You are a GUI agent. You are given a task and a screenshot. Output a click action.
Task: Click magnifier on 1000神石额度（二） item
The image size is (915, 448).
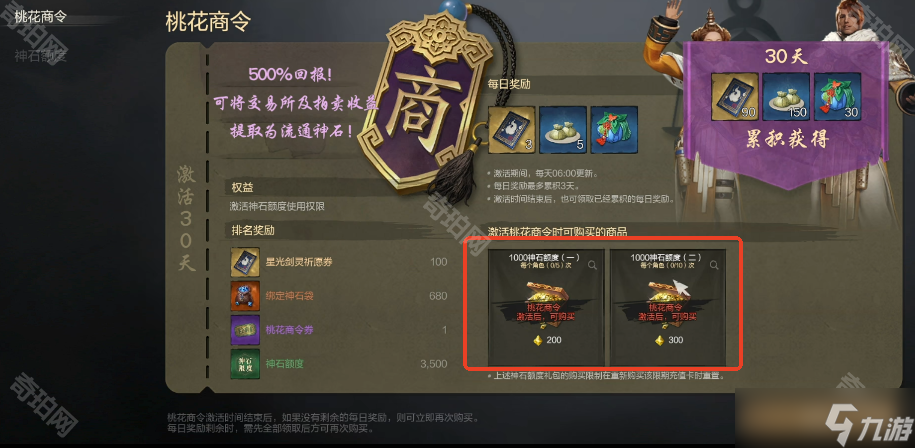coord(714,265)
